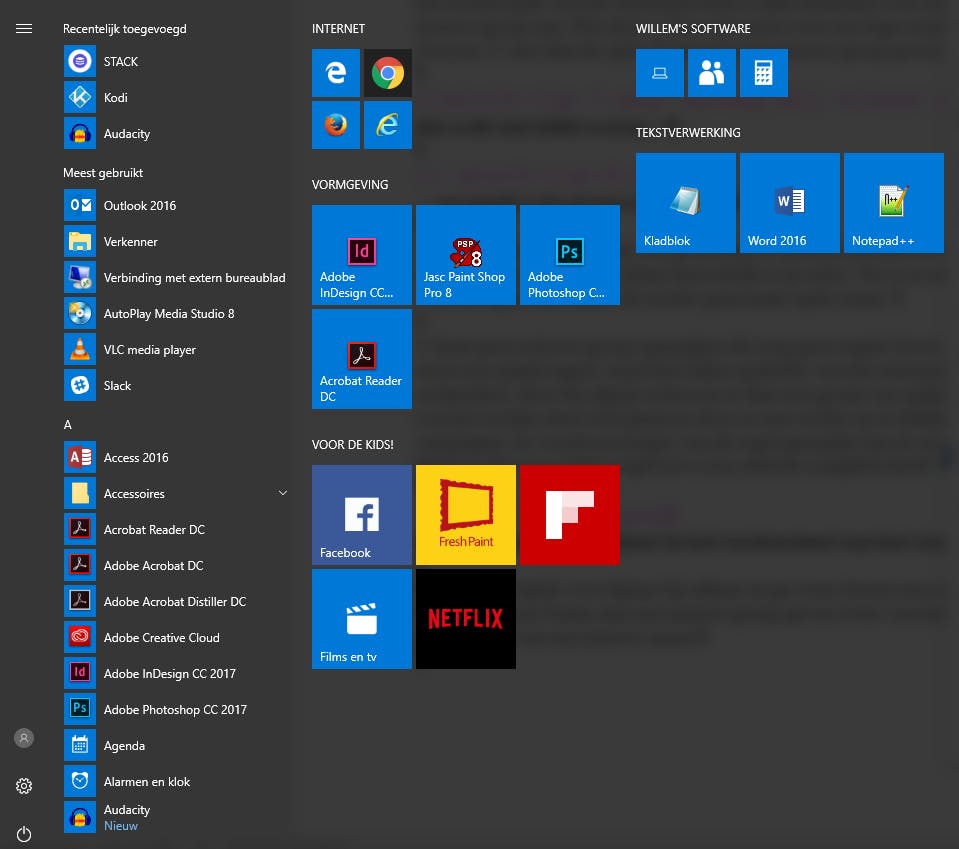Launch the Calculator tile under Willem's Software
This screenshot has width=959, height=849.
point(763,72)
